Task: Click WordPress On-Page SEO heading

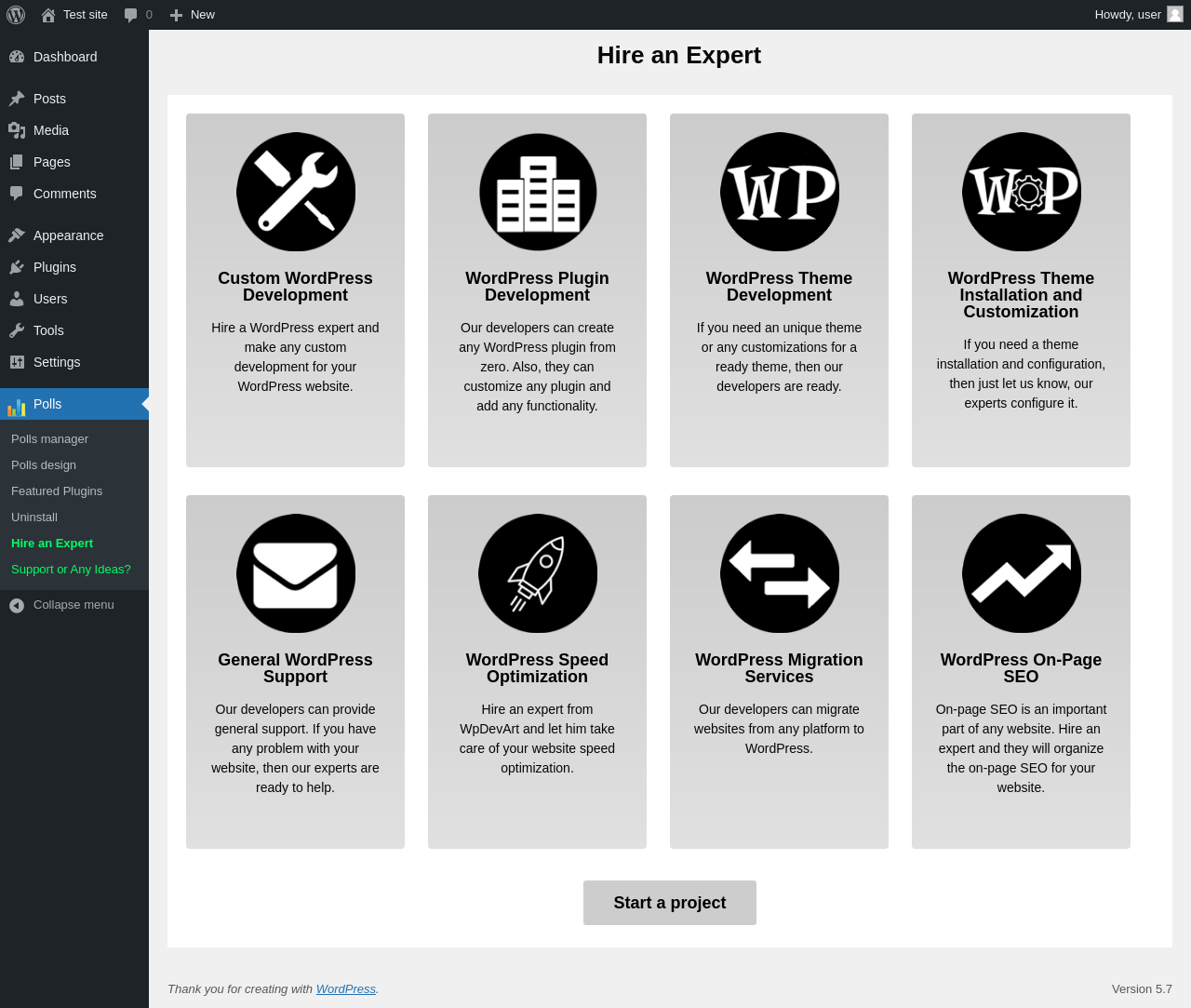Action: coord(1022,668)
